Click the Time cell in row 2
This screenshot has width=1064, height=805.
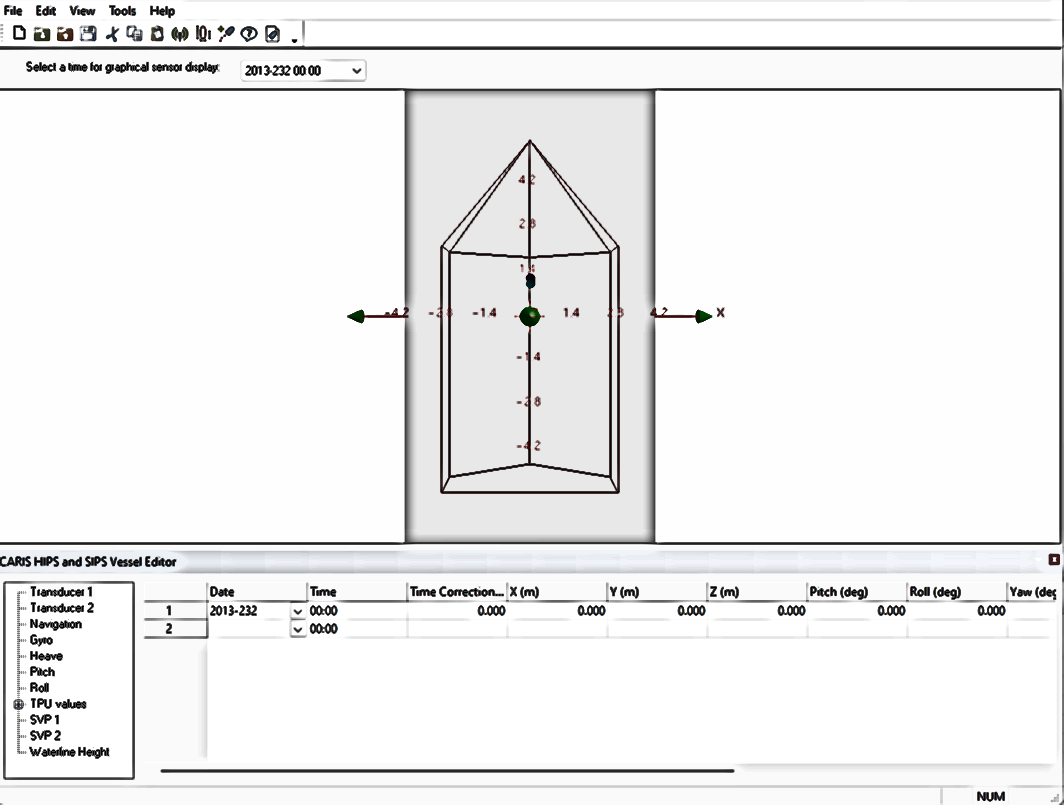(x=355, y=630)
